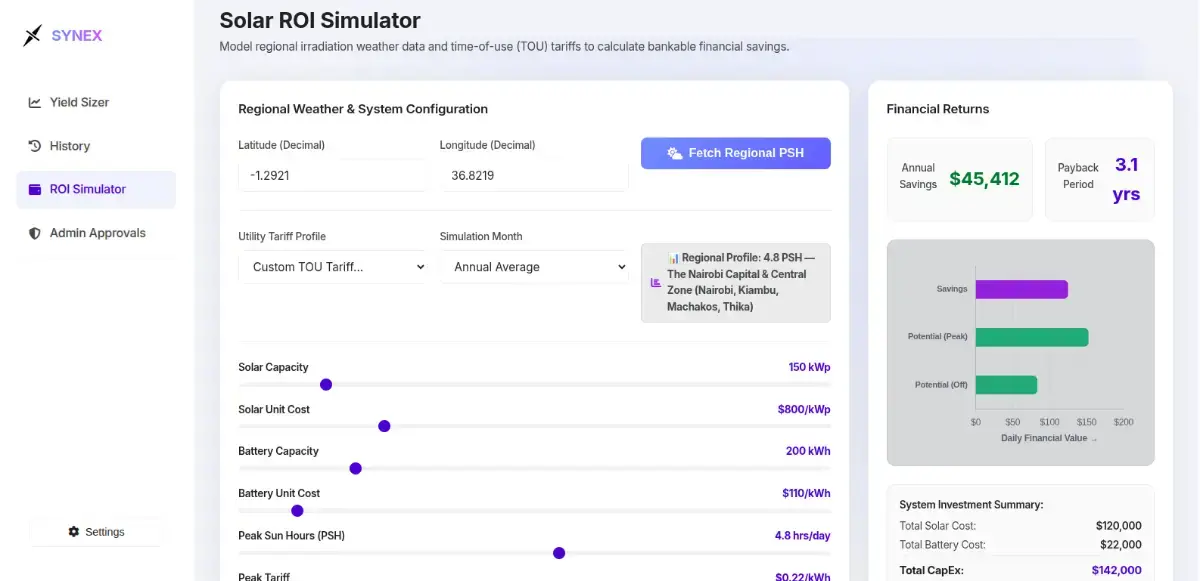Click the Total Solar Cost value $120,000
Screen dimensions: 1200x581
tap(1118, 526)
